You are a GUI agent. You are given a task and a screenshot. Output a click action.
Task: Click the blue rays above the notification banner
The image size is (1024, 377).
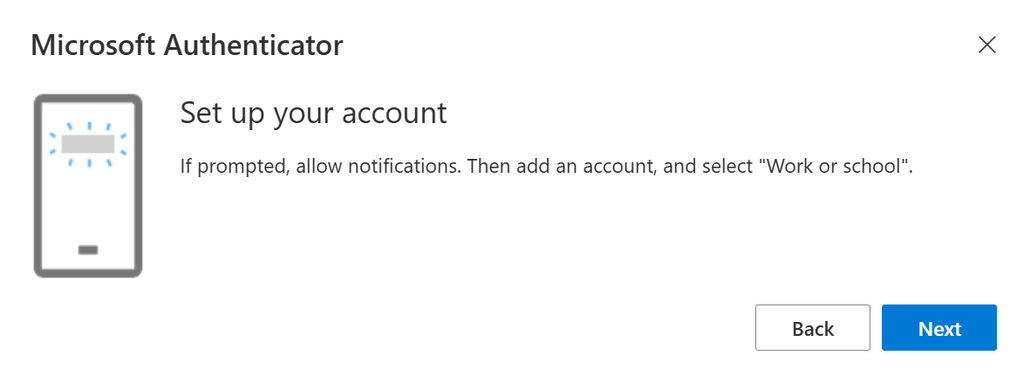click(88, 126)
